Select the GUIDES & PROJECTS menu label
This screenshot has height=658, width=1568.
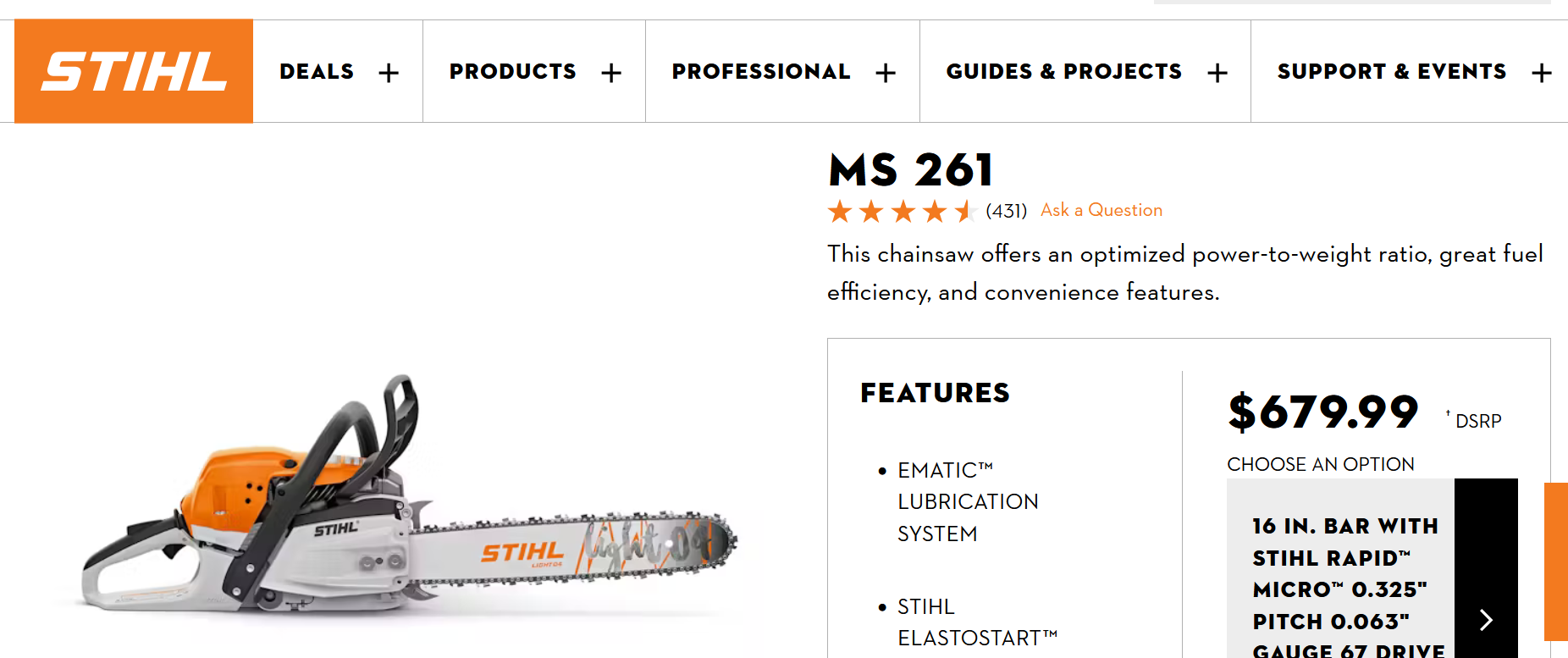point(1063,72)
